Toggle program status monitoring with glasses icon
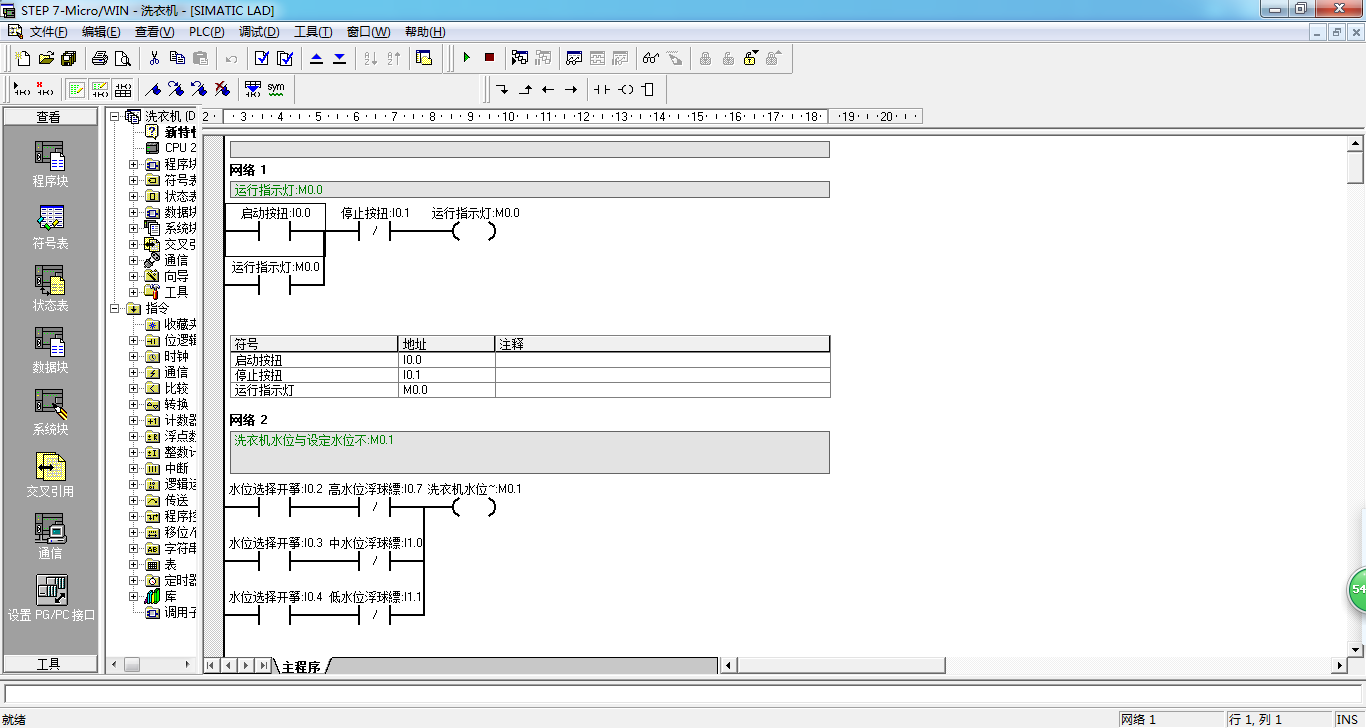This screenshot has width=1366, height=728. pyautogui.click(x=651, y=58)
